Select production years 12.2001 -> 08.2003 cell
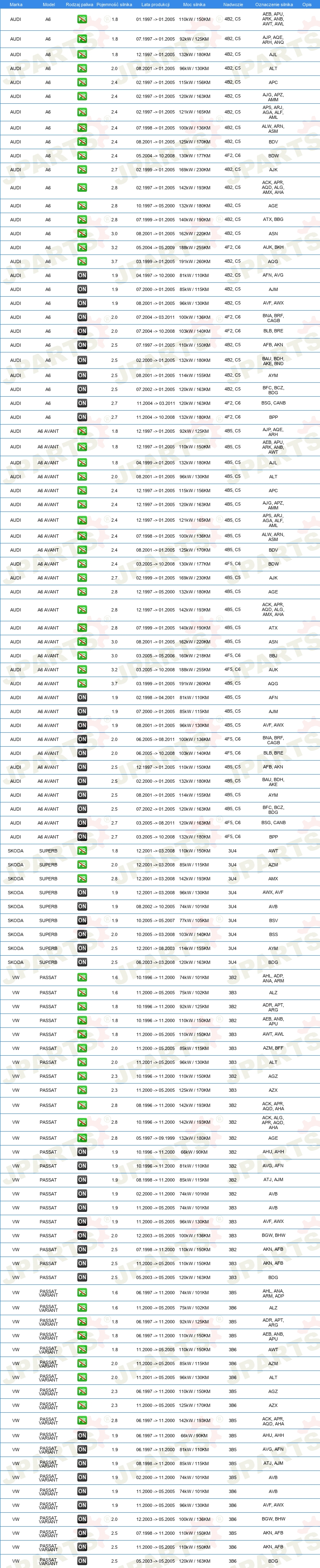 point(155,948)
